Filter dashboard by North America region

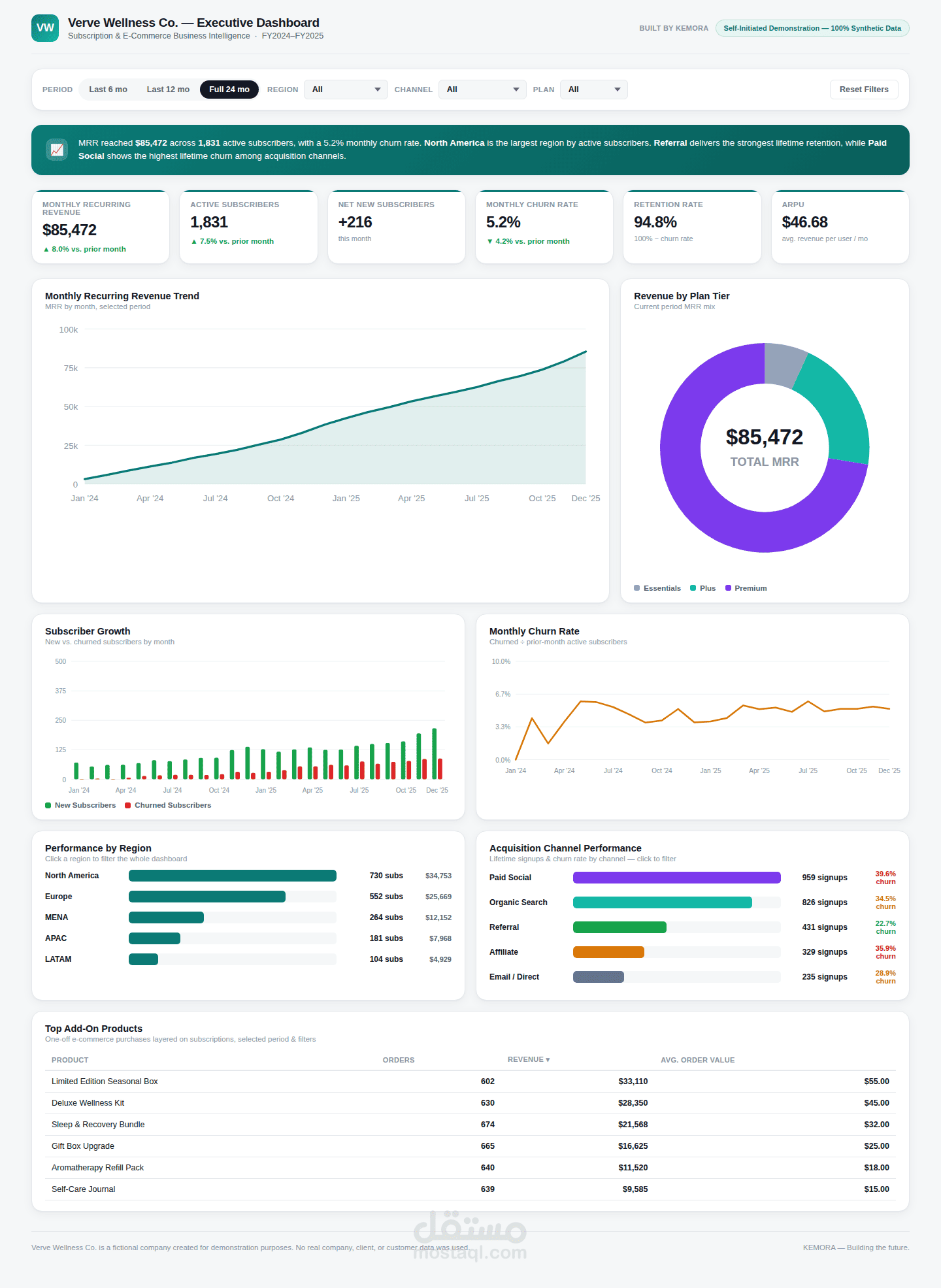click(248, 876)
